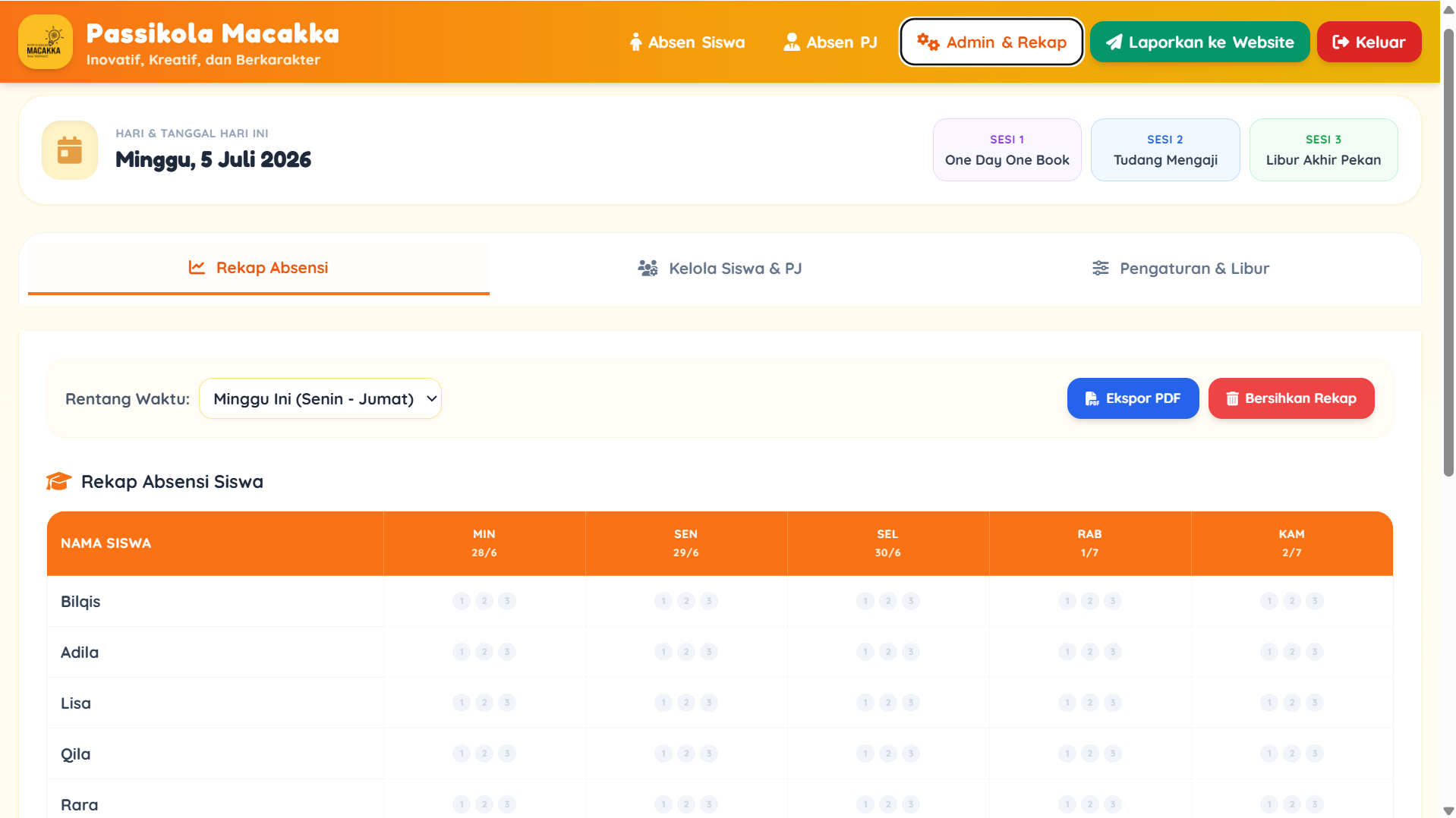The height and width of the screenshot is (818, 1456).
Task: Click the KAM 2/7 column header
Action: 1292,543
